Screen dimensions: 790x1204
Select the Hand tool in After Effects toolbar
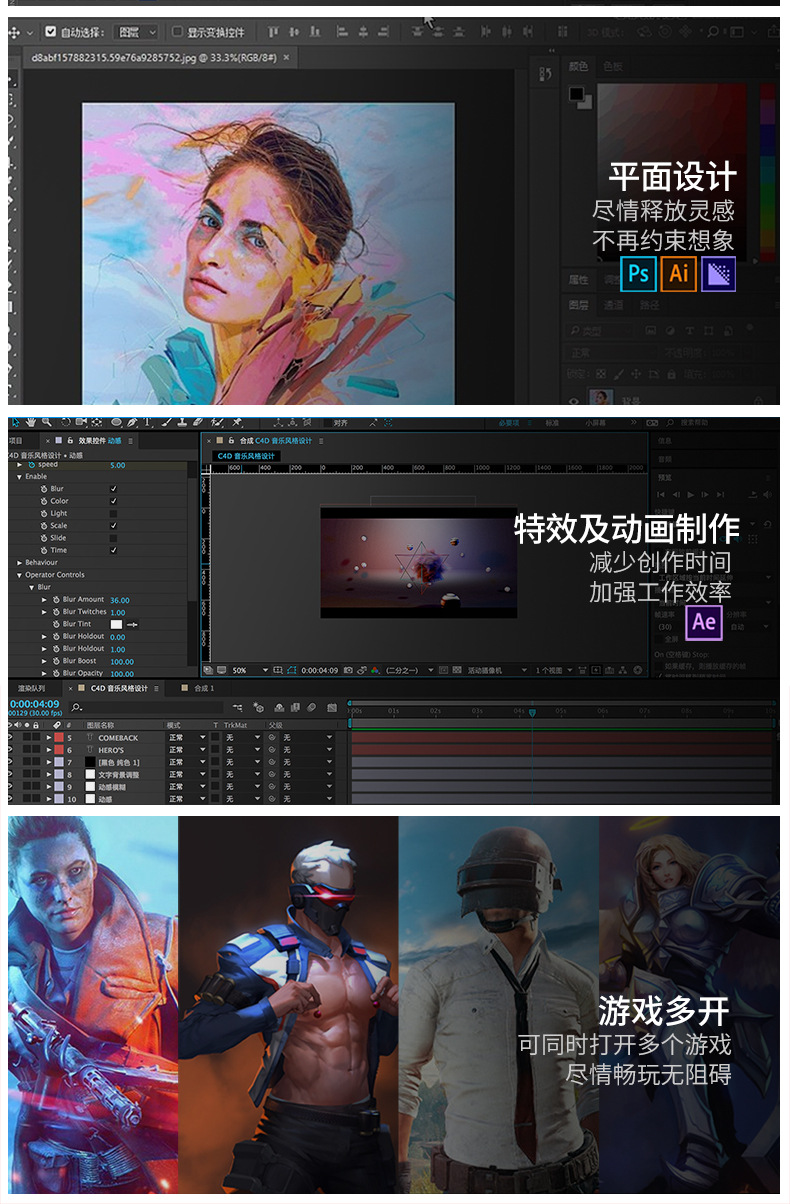coord(31,423)
